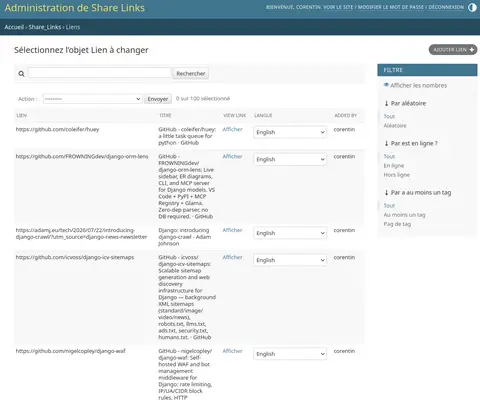Click the '0 sur 100 sélectionné' counter text
Image resolution: width=480 pixels, height=400 pixels.
point(203,99)
